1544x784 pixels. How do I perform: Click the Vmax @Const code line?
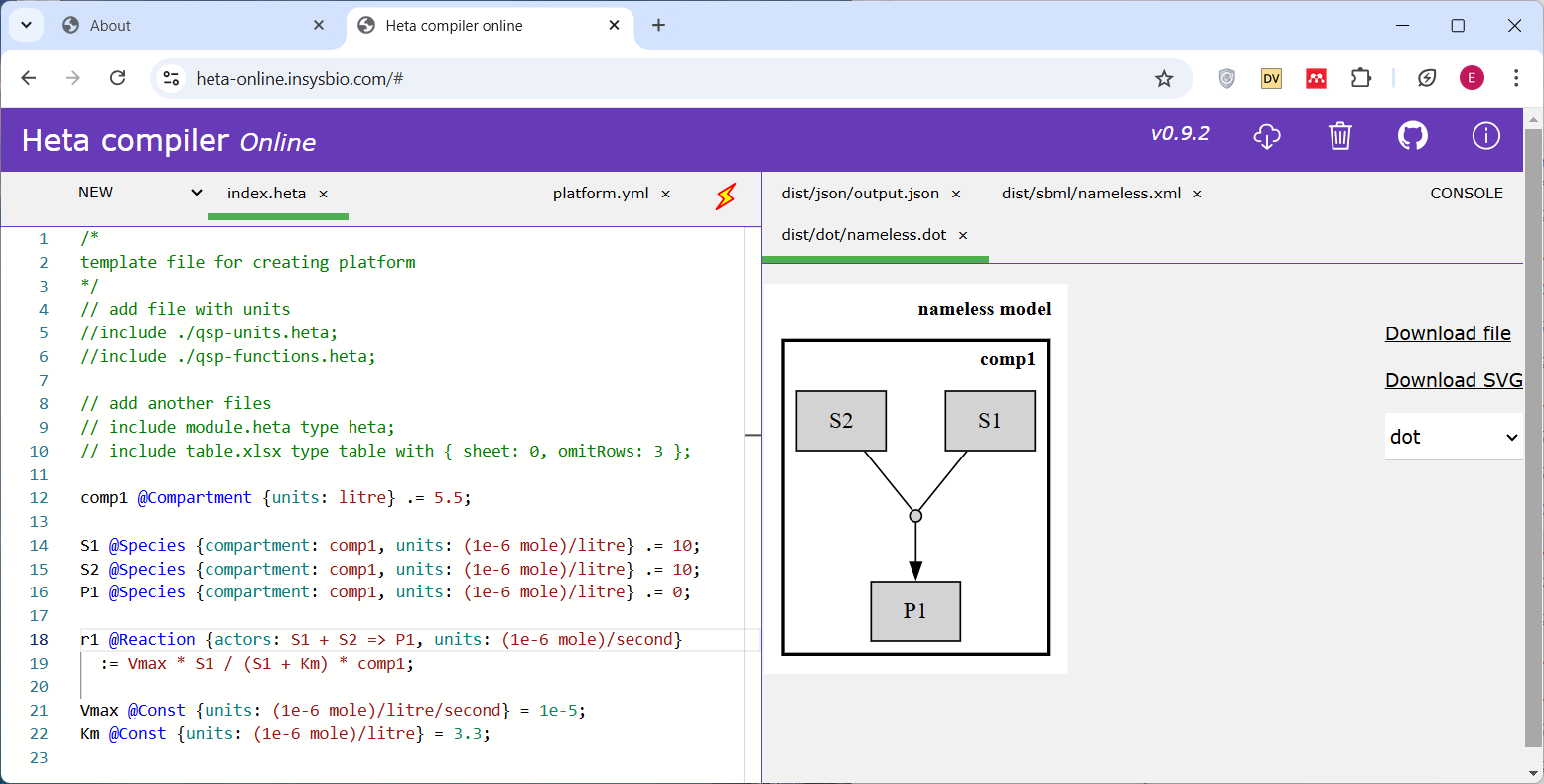(x=334, y=711)
